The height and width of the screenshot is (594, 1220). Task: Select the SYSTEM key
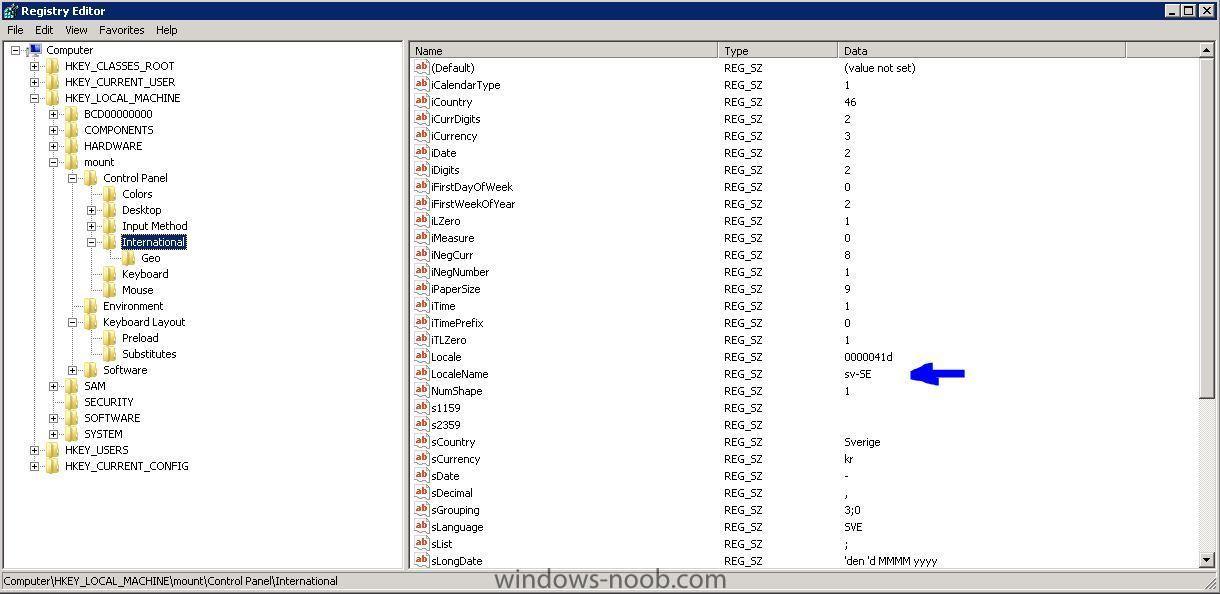point(103,434)
